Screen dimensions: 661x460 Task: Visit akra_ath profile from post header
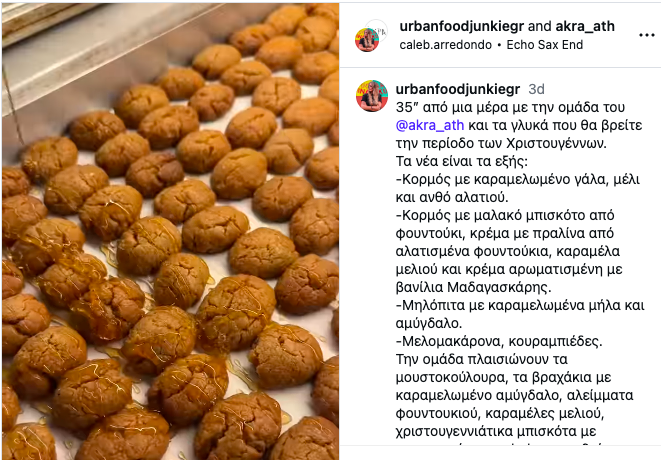point(585,26)
